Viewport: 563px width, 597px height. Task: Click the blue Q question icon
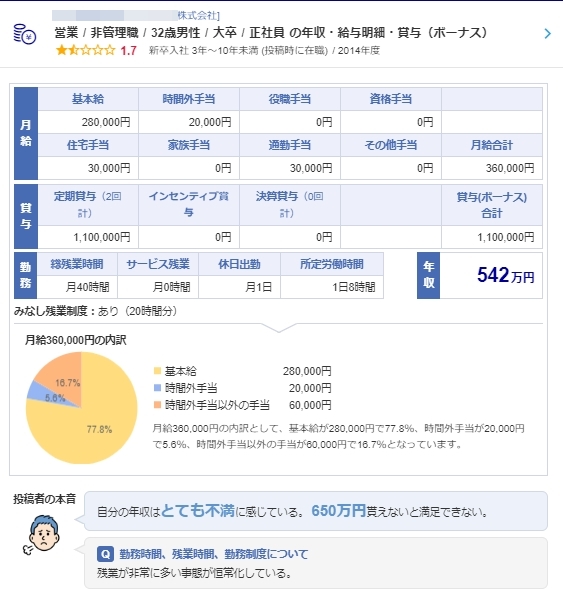(105, 554)
